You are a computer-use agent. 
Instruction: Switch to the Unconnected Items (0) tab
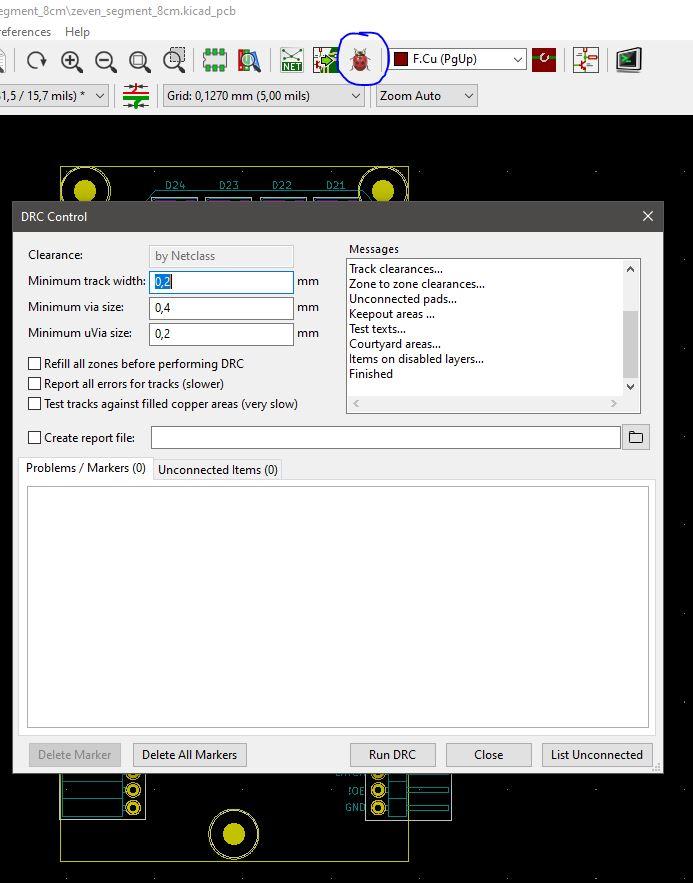pyautogui.click(x=218, y=470)
